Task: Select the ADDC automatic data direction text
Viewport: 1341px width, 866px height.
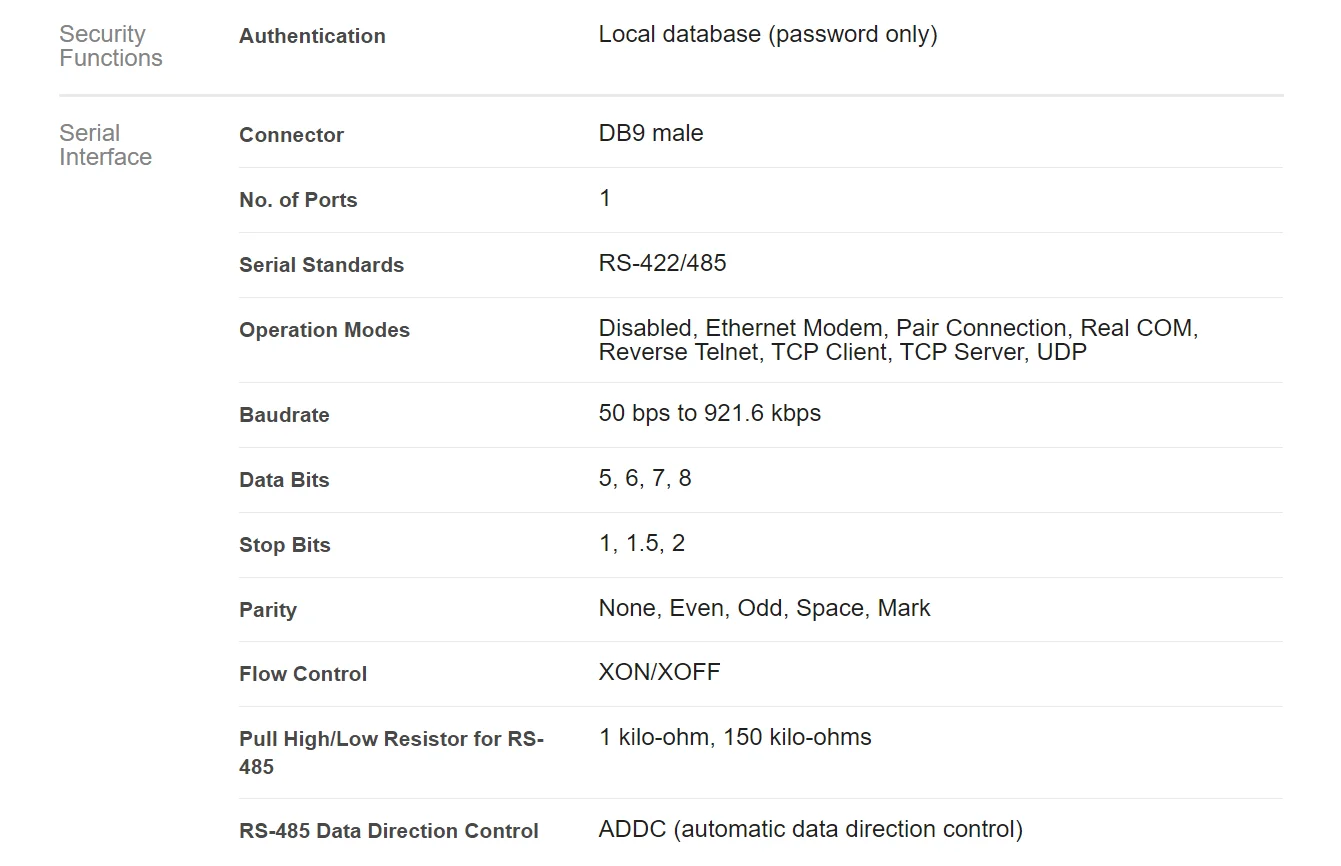Action: pos(810,829)
